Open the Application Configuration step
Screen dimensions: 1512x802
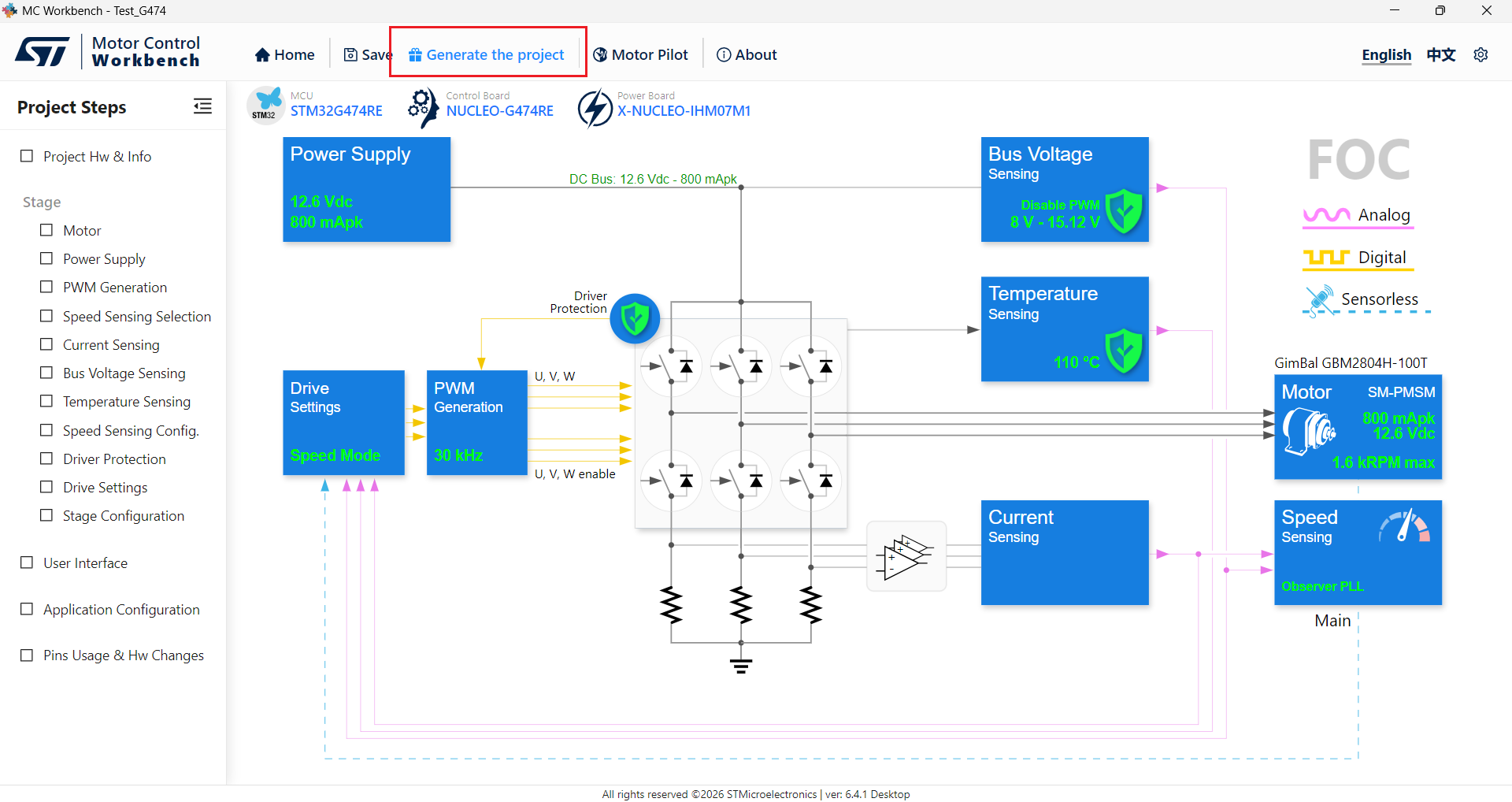[x=121, y=610]
